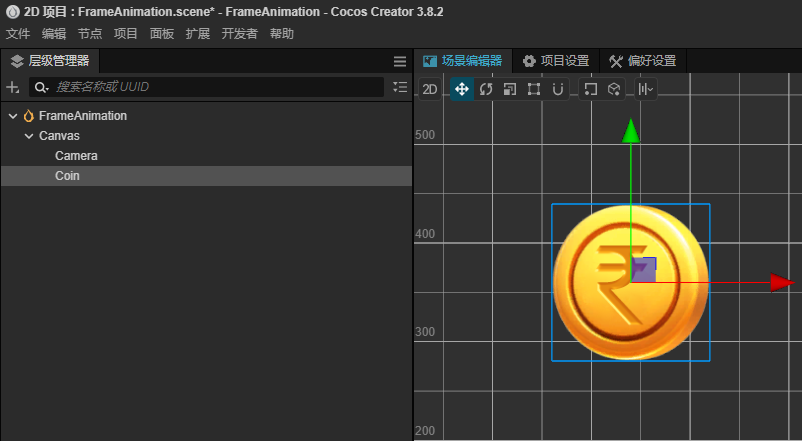
Task: Open the 扩展 menu
Action: 198,34
